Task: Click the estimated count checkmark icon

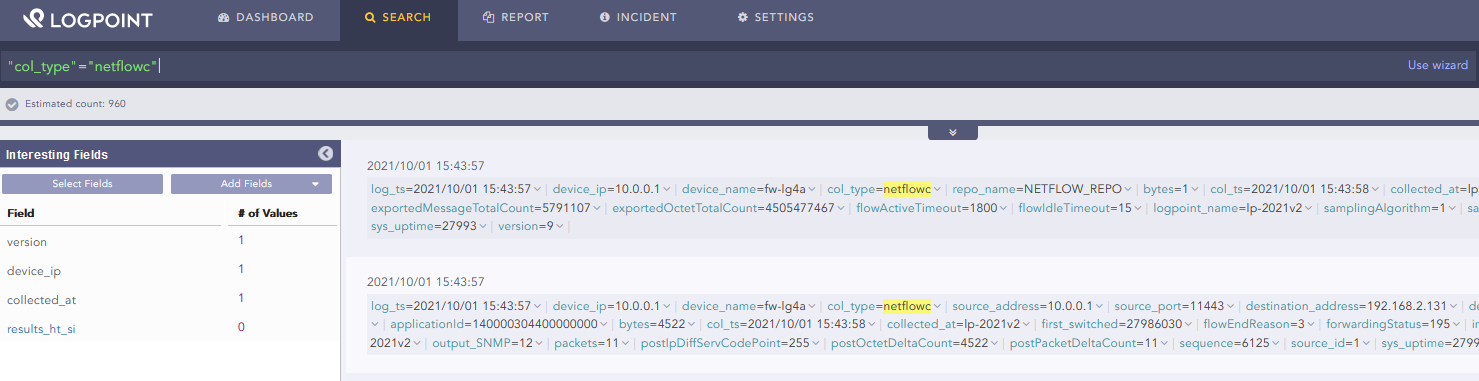Action: [12, 104]
